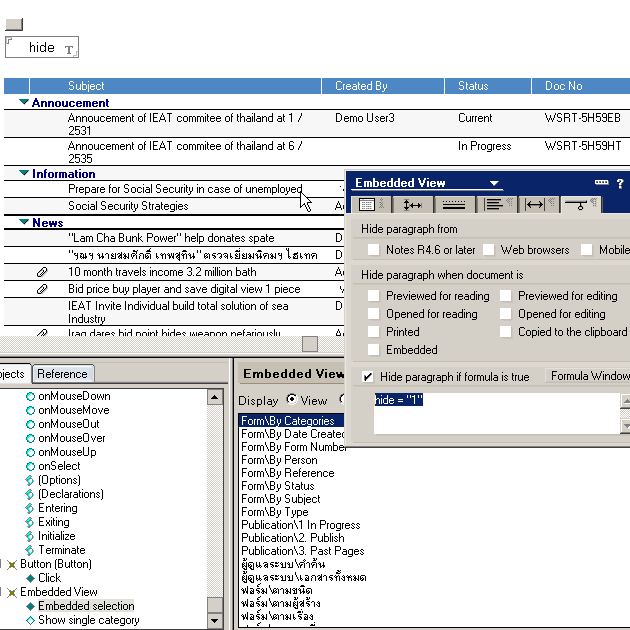Select the (Declarations) script item
Screen dimensions: 630x630
tap(71, 494)
